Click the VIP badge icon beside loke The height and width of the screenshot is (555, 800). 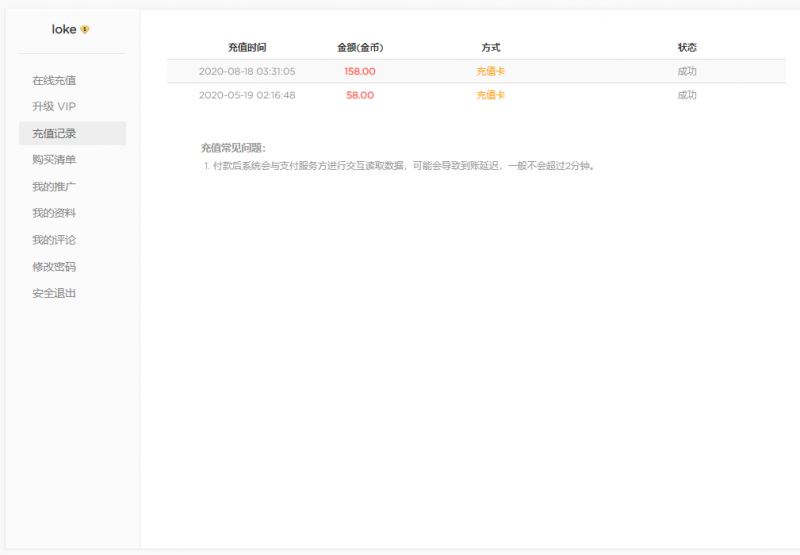click(x=85, y=30)
